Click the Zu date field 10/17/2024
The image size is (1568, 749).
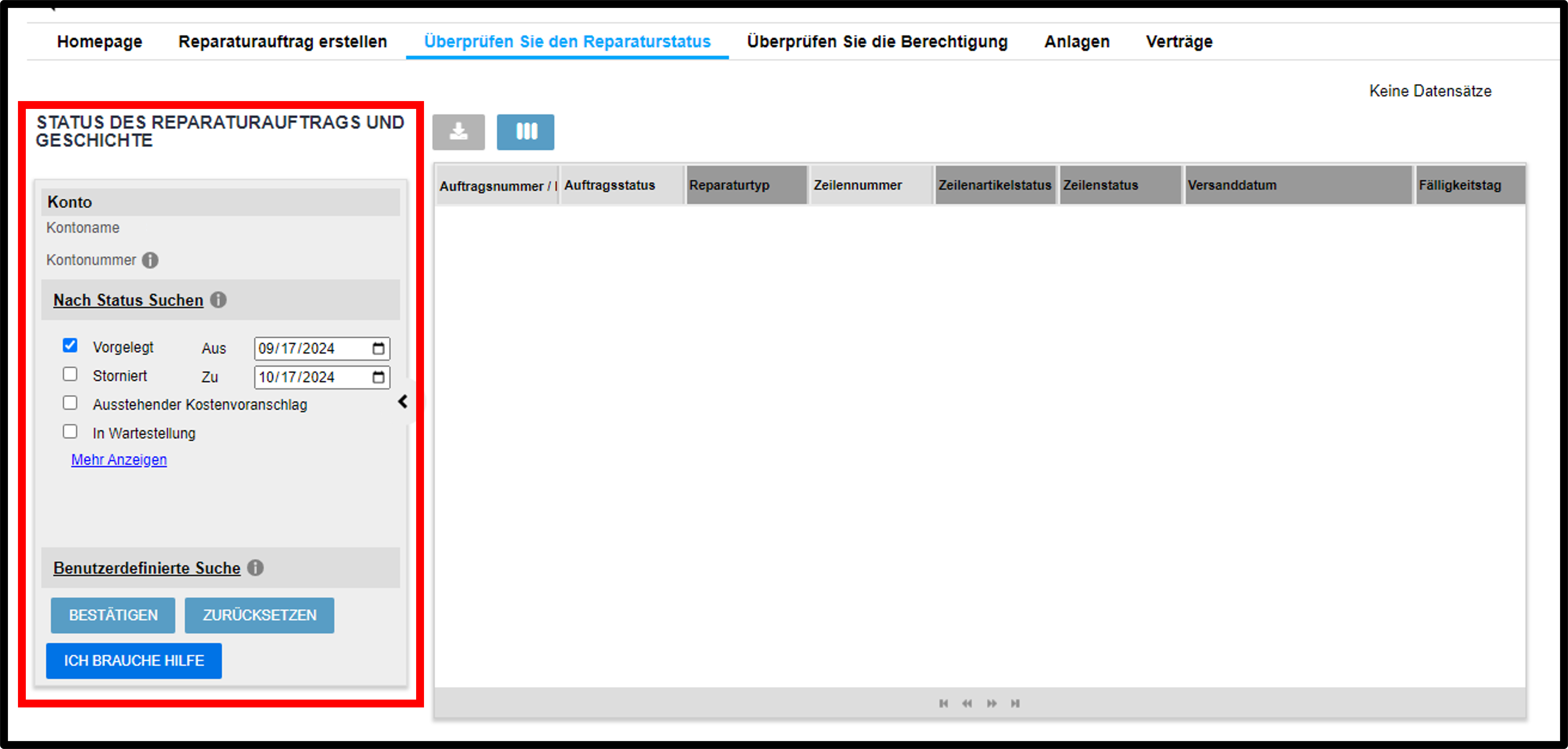(x=322, y=377)
